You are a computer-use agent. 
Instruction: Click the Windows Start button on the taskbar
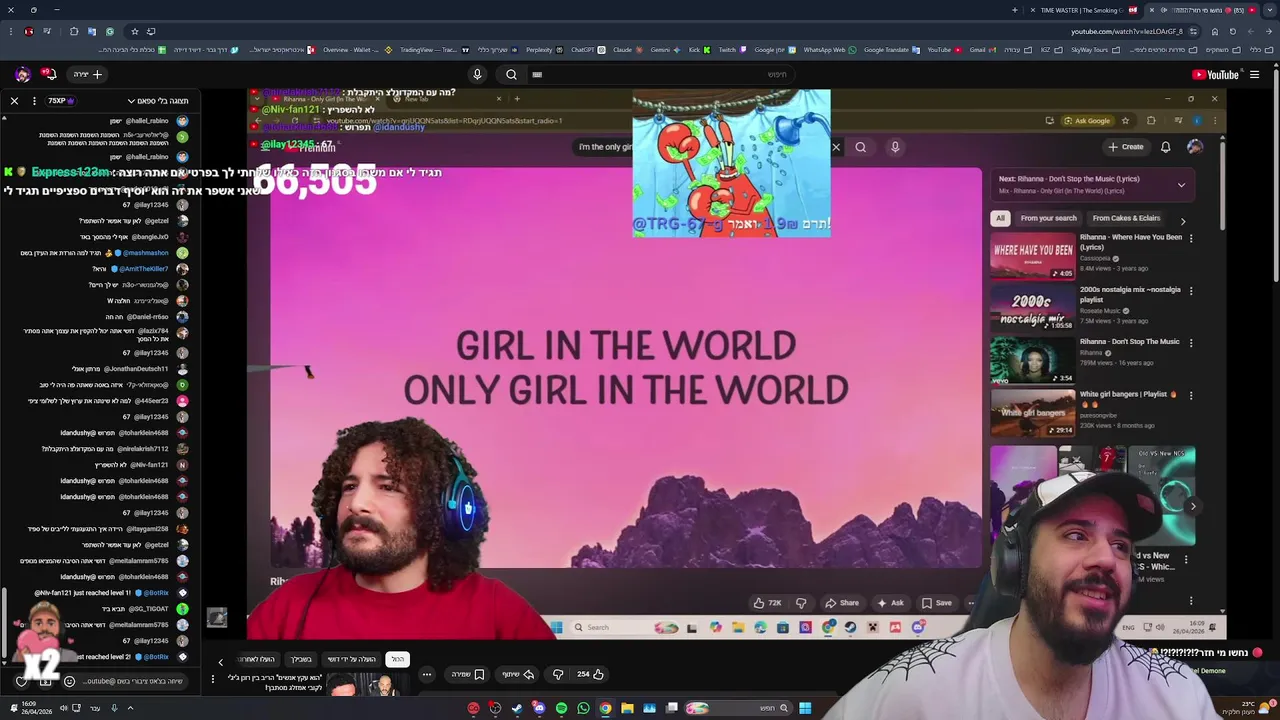tap(805, 708)
